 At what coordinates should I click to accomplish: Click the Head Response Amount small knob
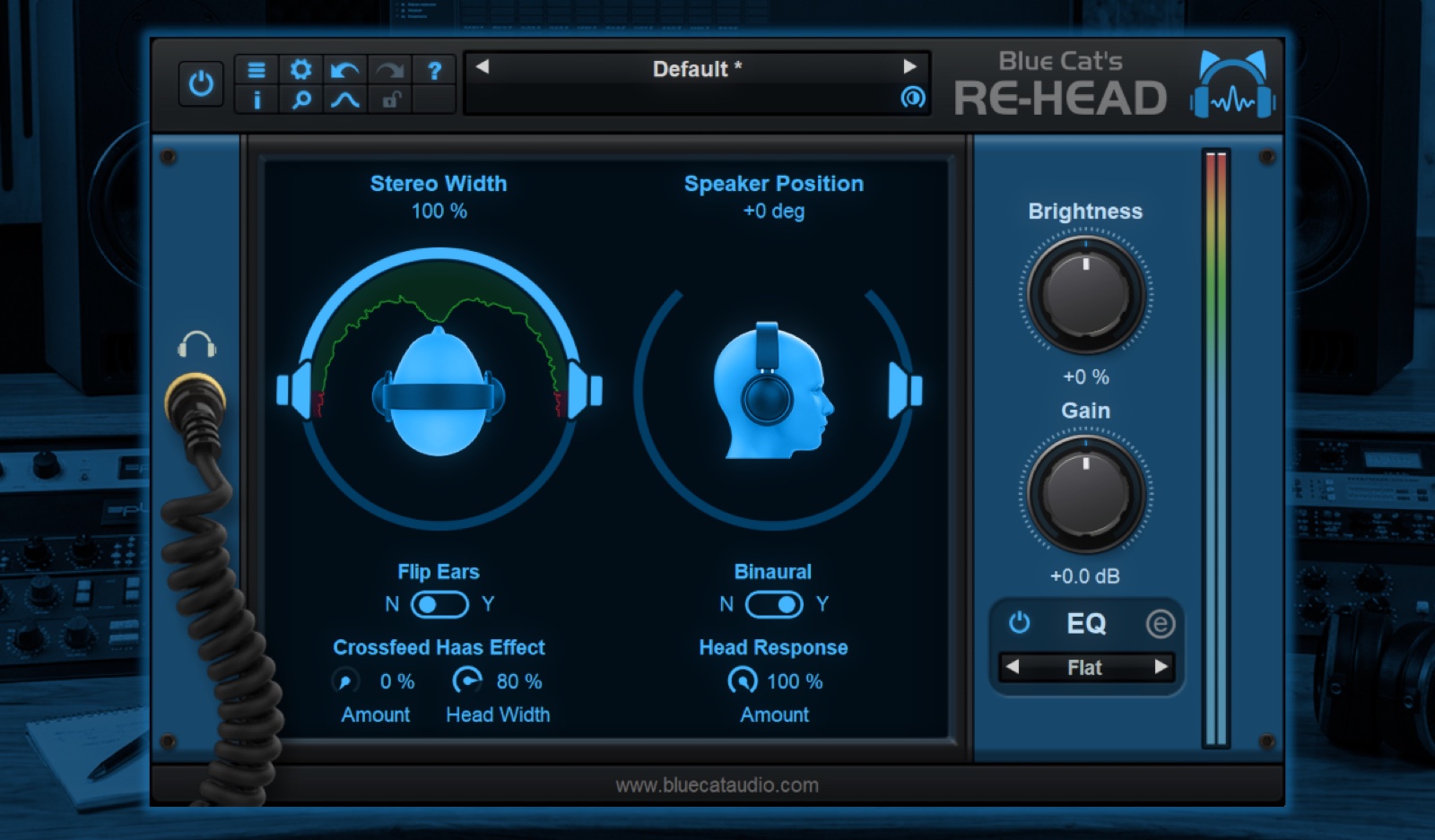[x=743, y=681]
